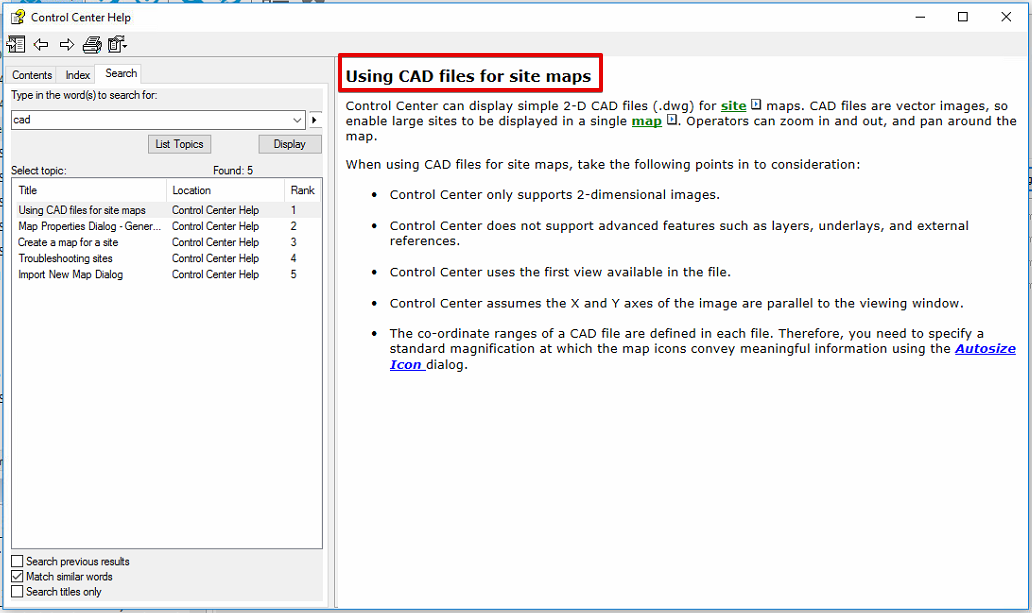Switch to the Contents tab
Image resolution: width=1032 pixels, height=613 pixels.
[32, 75]
